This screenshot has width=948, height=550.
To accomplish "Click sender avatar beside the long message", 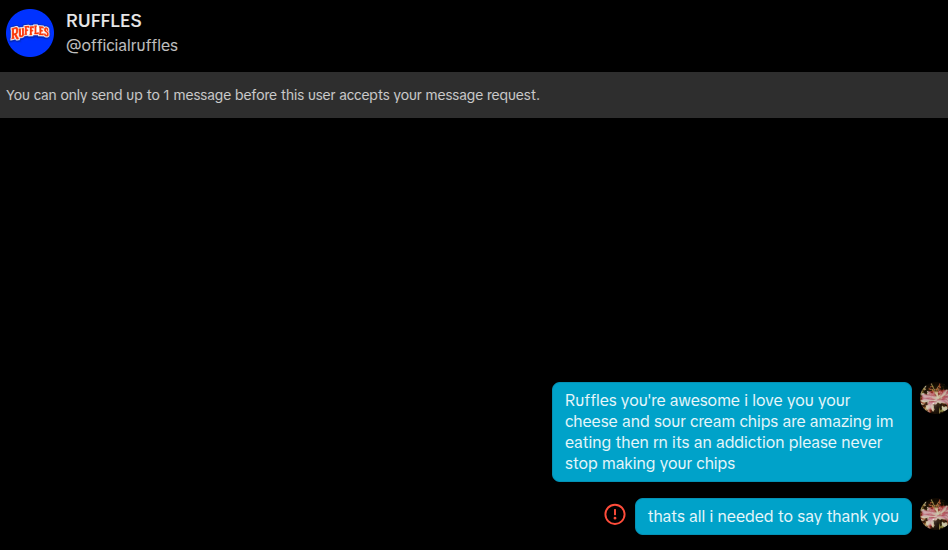I will [x=934, y=398].
